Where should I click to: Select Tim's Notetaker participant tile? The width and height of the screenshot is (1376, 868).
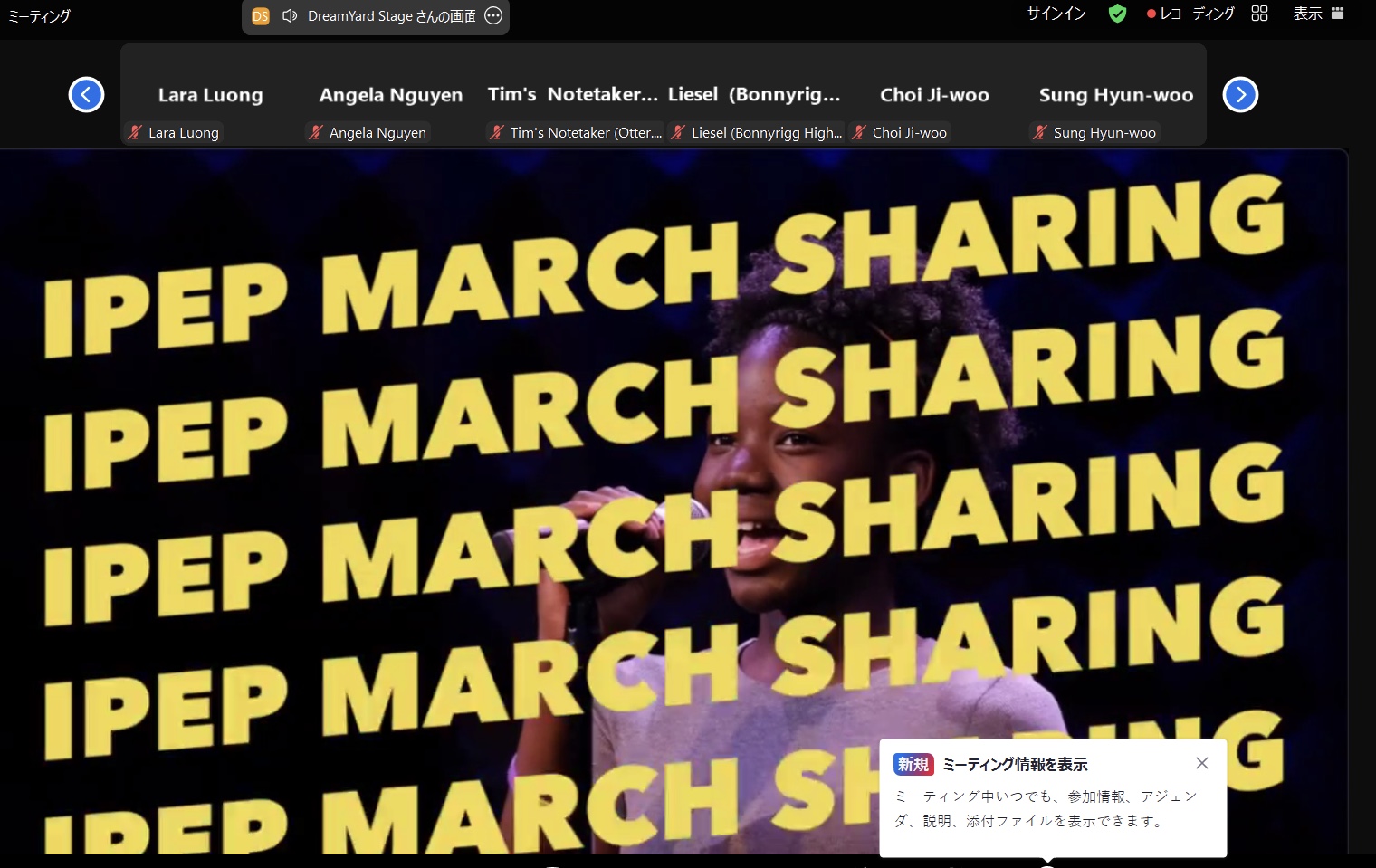pos(572,95)
